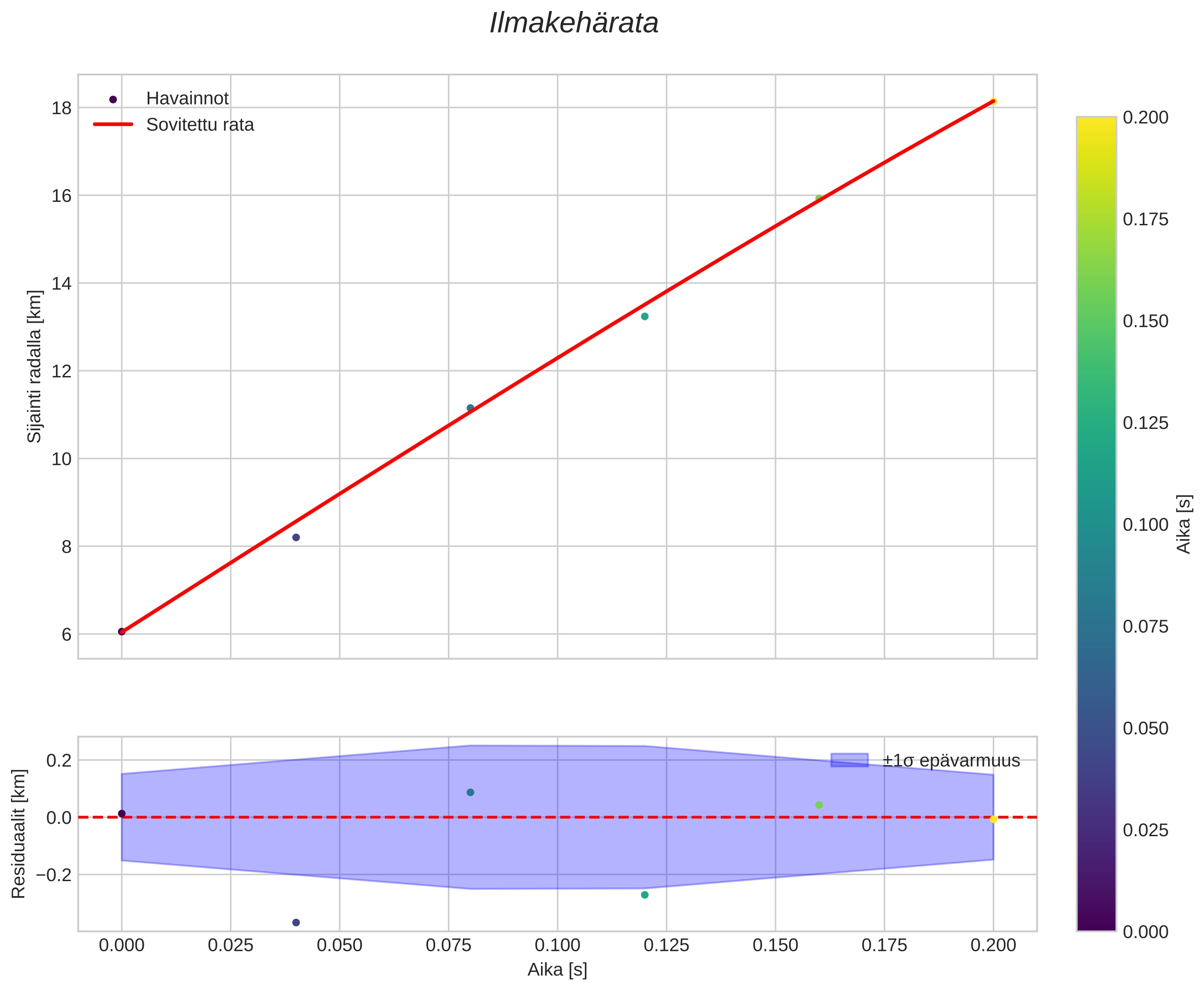
Task: Click the ±1σ epävarmuus legend patch
Action: (x=849, y=760)
